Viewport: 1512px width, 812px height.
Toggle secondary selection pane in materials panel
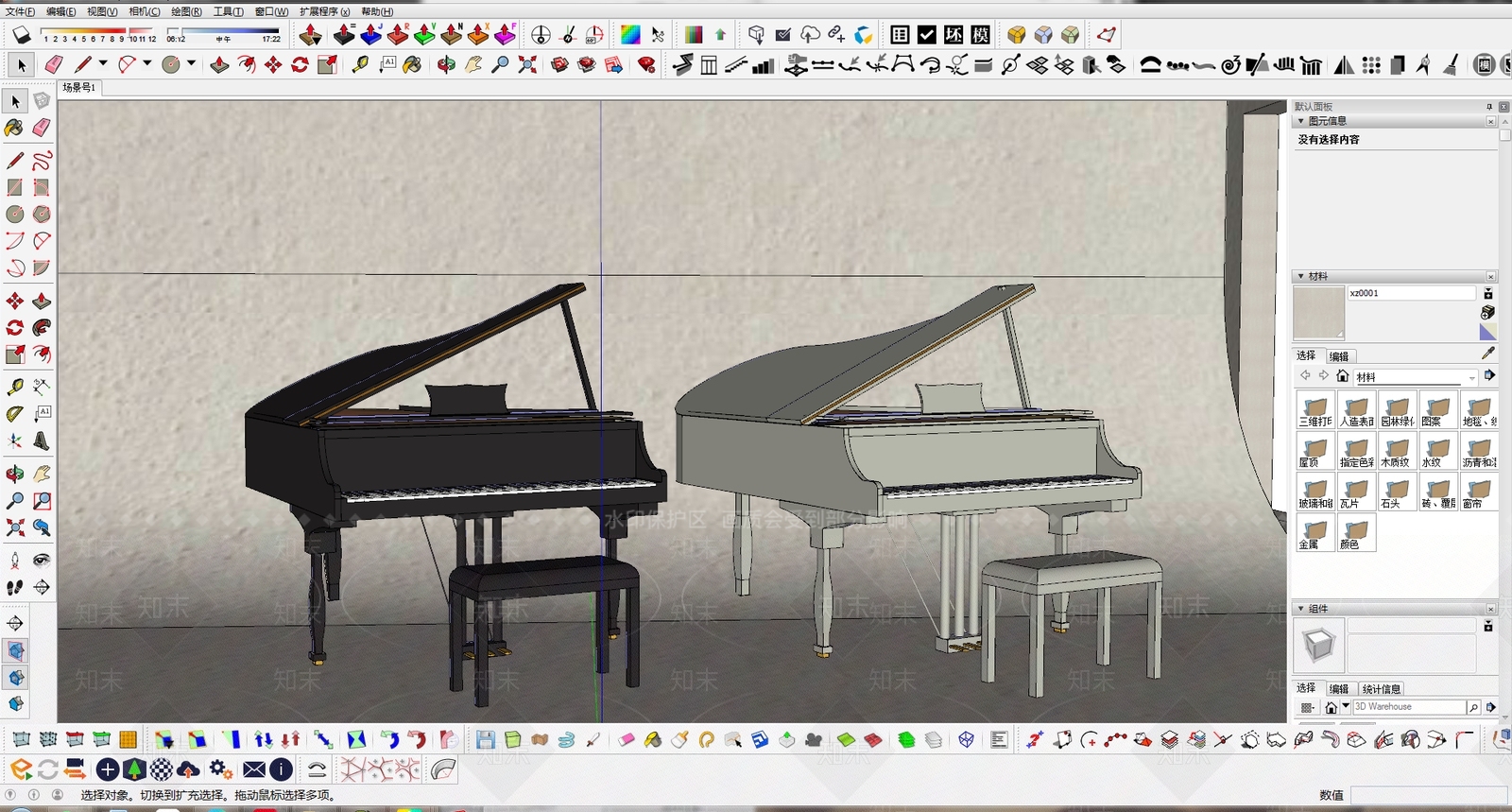click(x=1488, y=294)
